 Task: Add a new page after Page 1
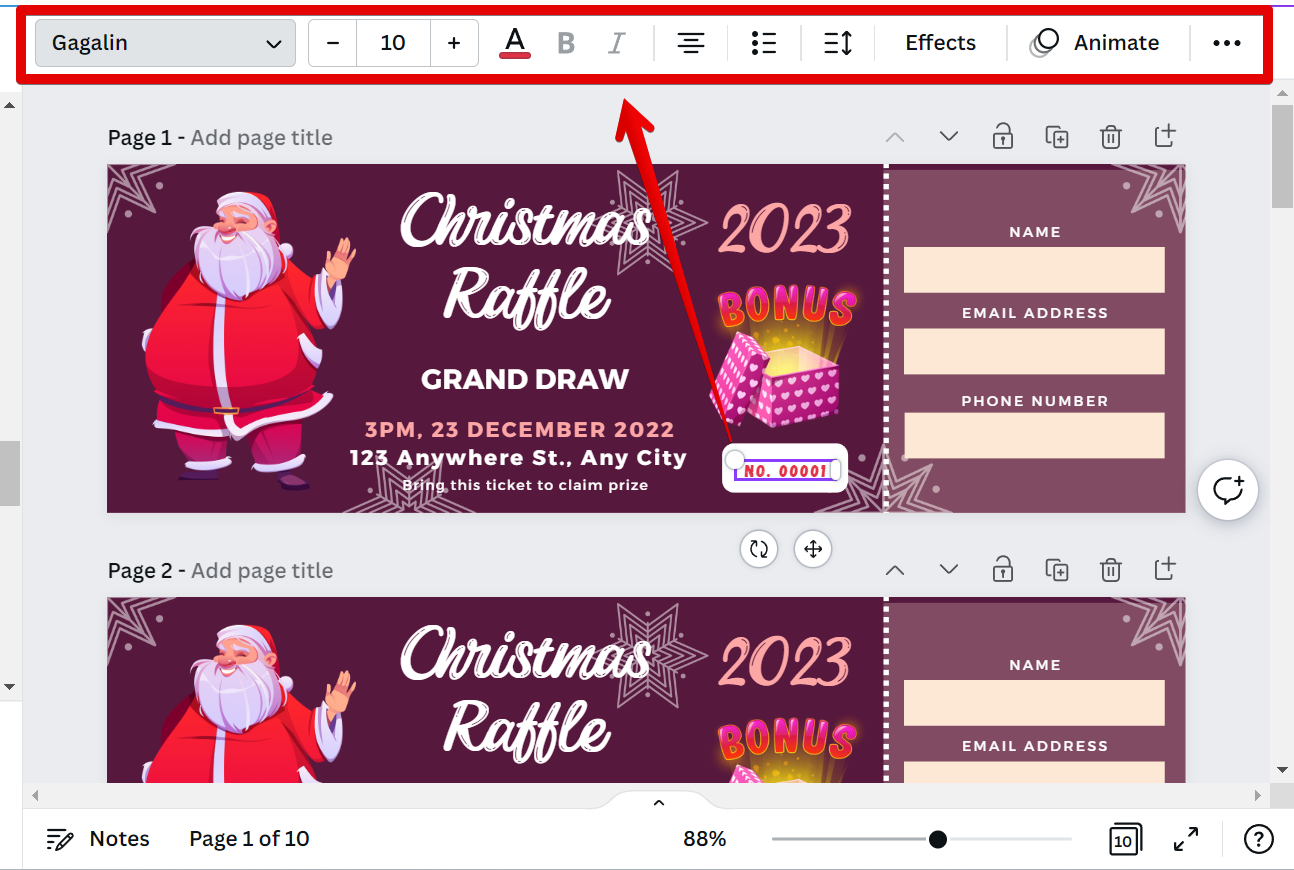[1164, 137]
